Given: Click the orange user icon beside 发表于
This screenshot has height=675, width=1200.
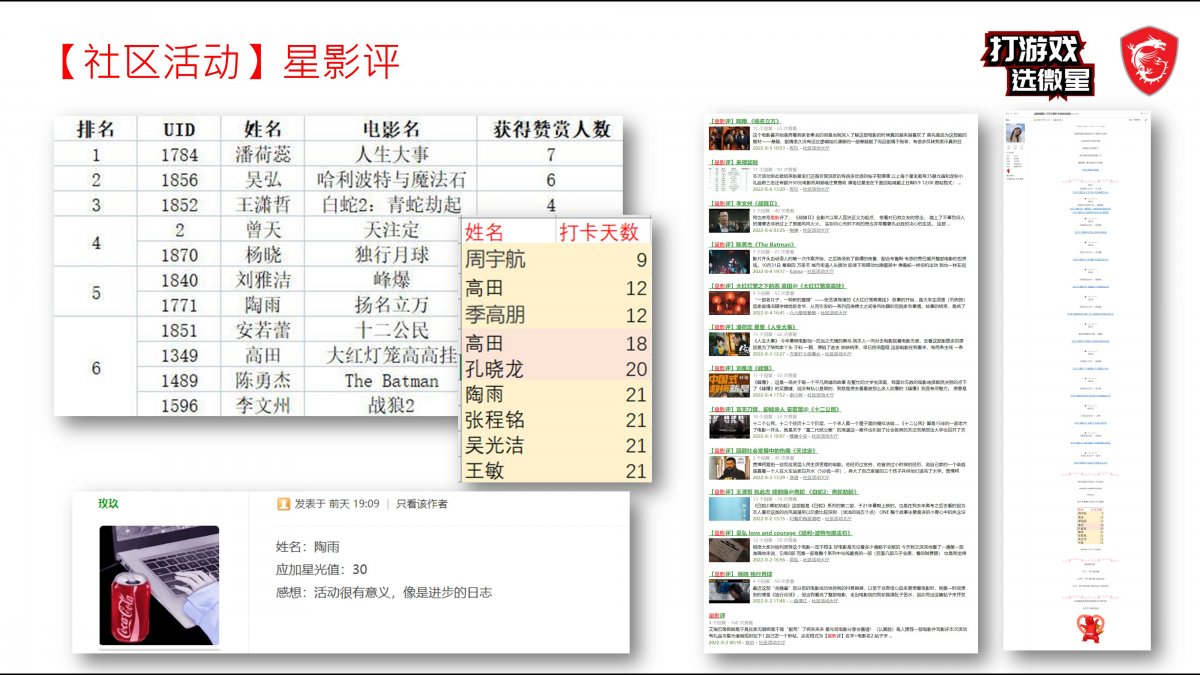Looking at the screenshot, I should click(x=283, y=504).
